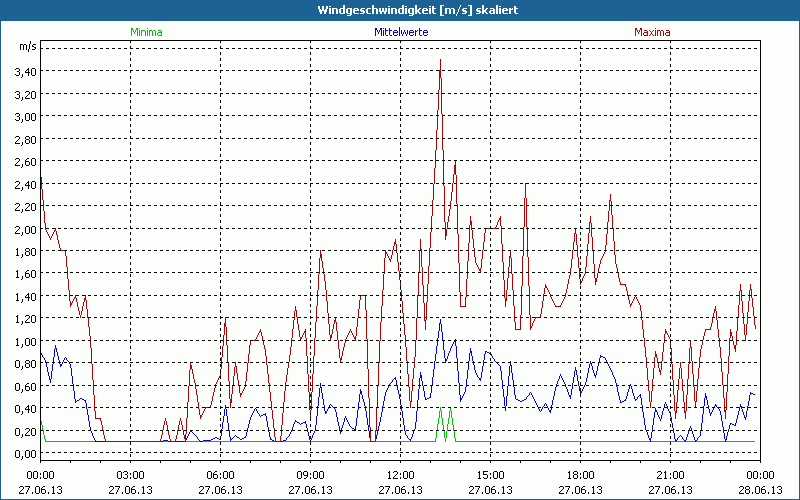
Task: Select the 09:00 time axis label
Action: click(x=310, y=474)
